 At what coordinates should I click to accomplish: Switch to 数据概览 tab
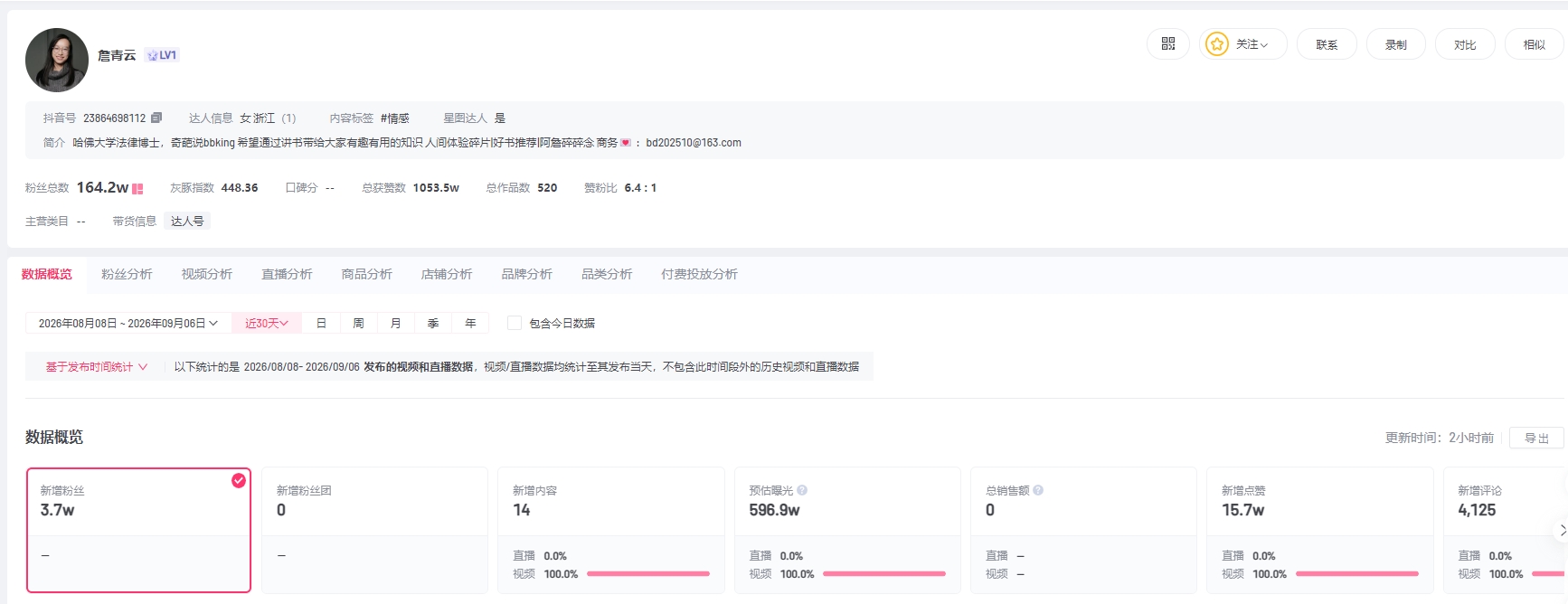click(x=47, y=274)
